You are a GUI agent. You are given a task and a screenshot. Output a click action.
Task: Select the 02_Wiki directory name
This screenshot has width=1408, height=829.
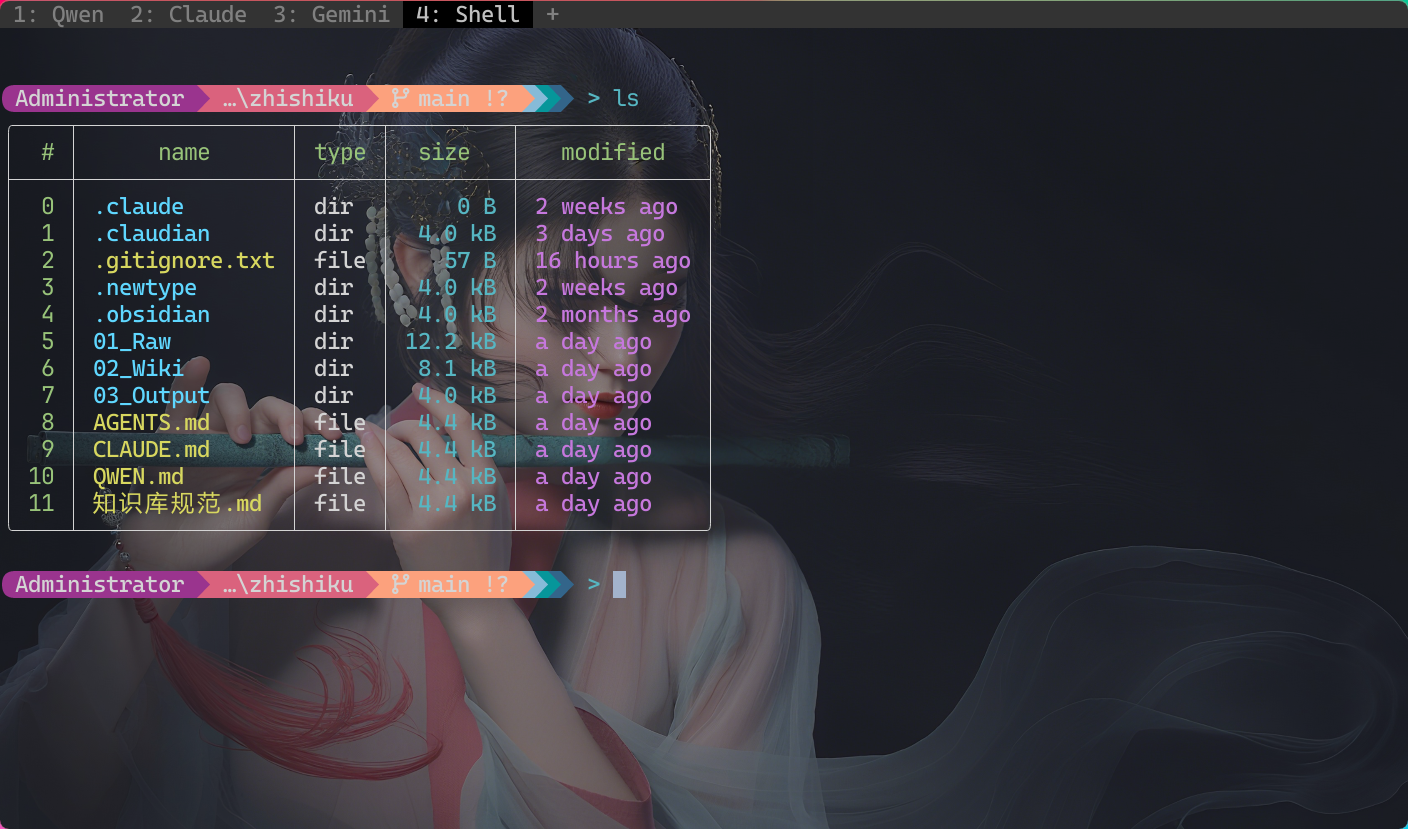pyautogui.click(x=139, y=369)
